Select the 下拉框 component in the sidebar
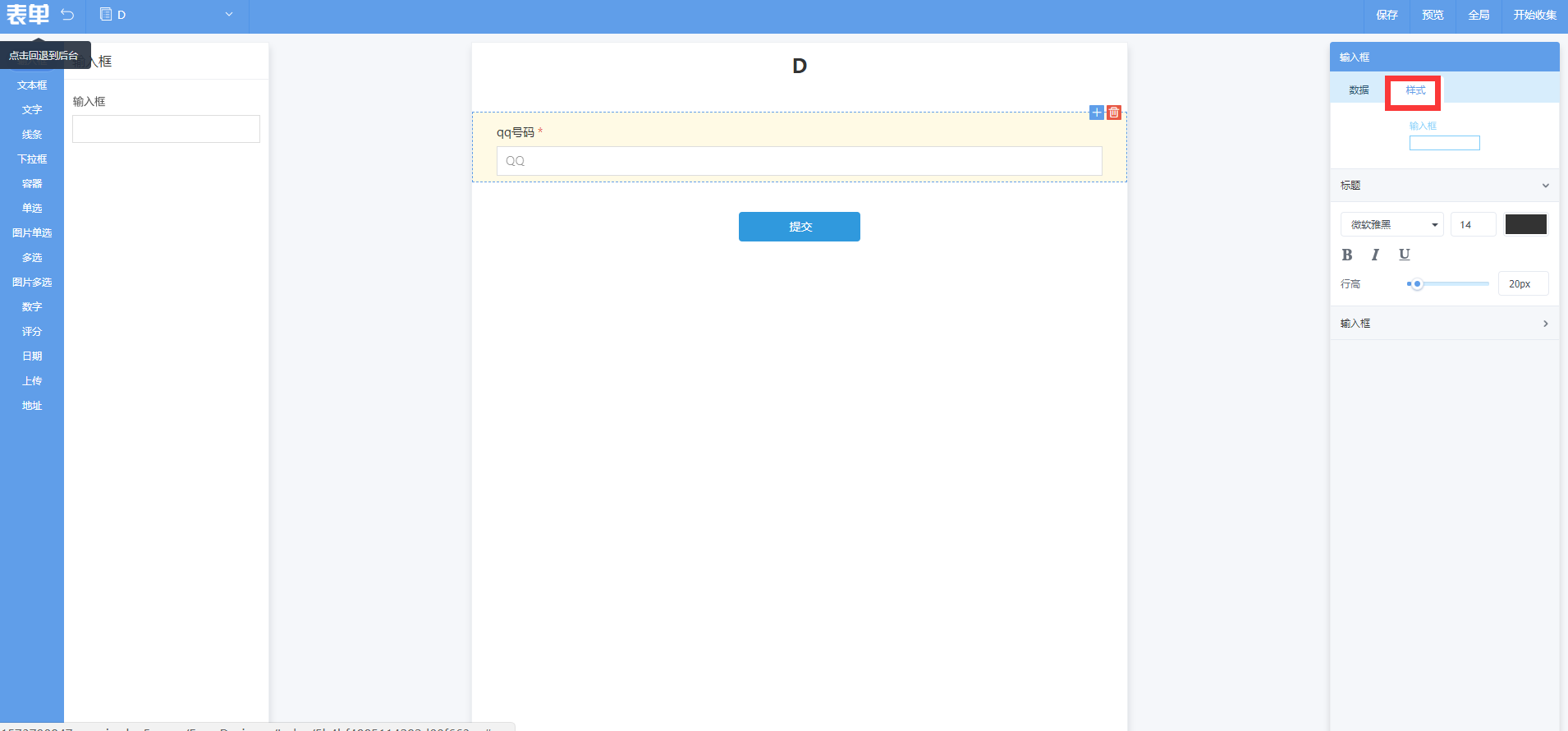 click(32, 159)
